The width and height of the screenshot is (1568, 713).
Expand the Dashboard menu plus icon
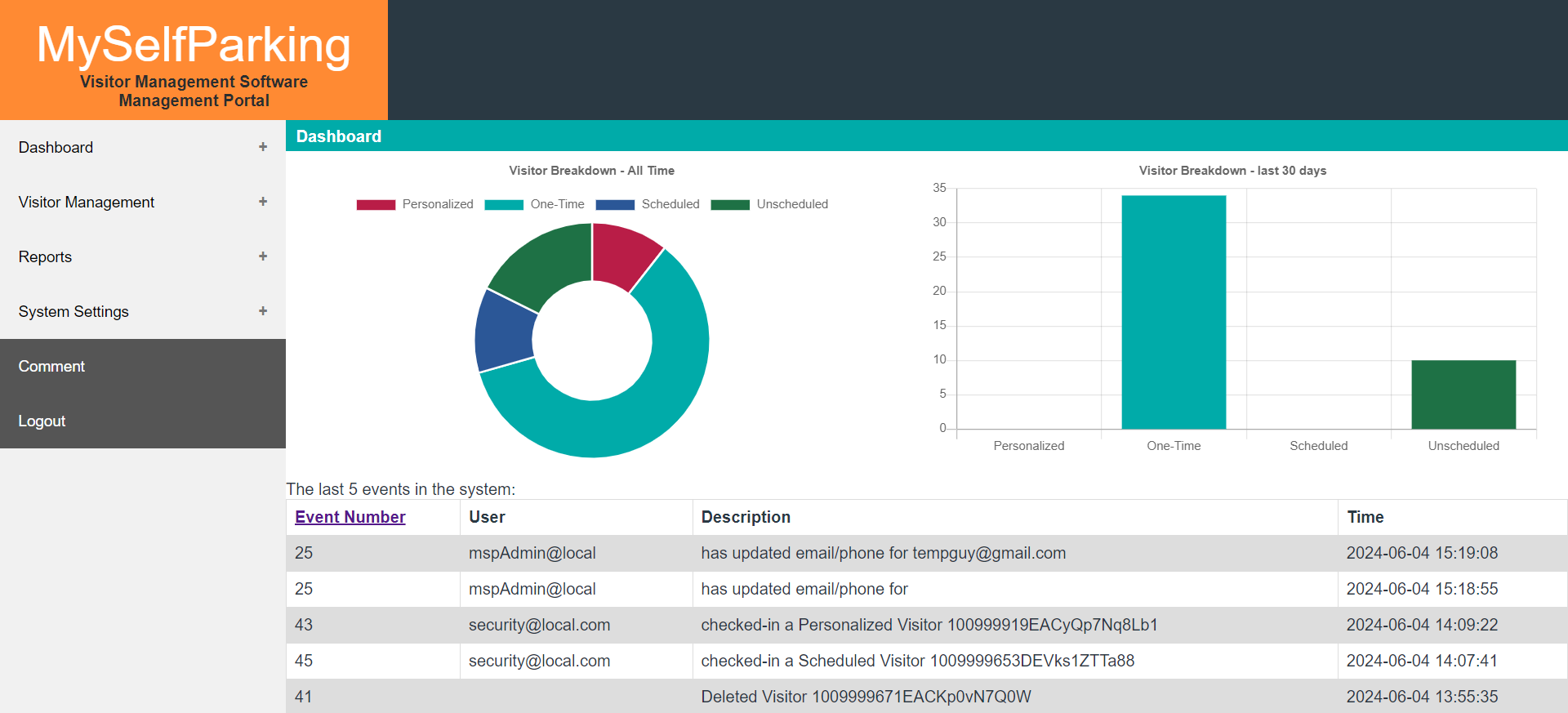coord(263,147)
